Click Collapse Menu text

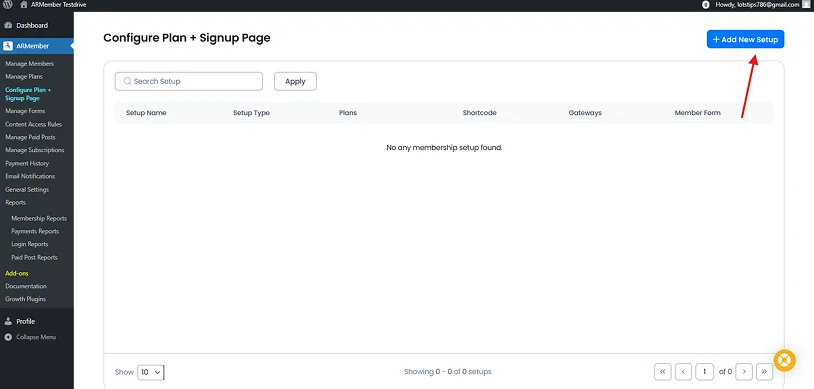pos(36,337)
